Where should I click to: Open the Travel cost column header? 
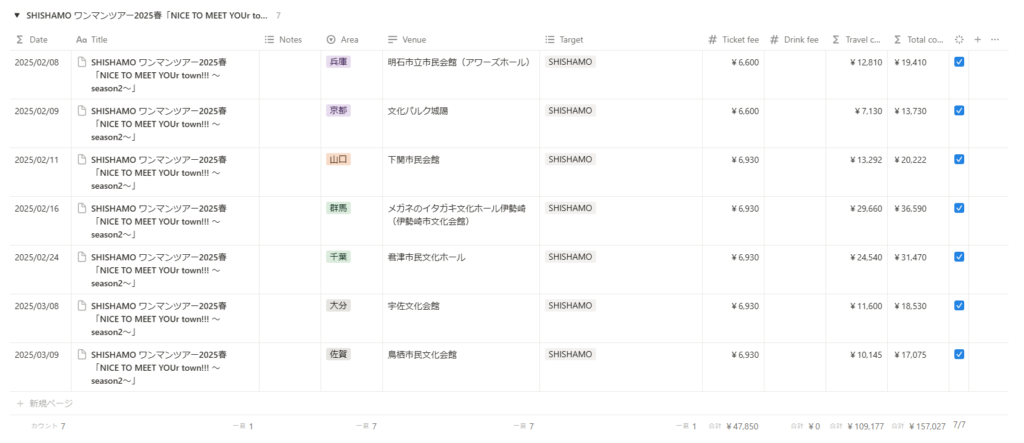pyautogui.click(x=856, y=40)
